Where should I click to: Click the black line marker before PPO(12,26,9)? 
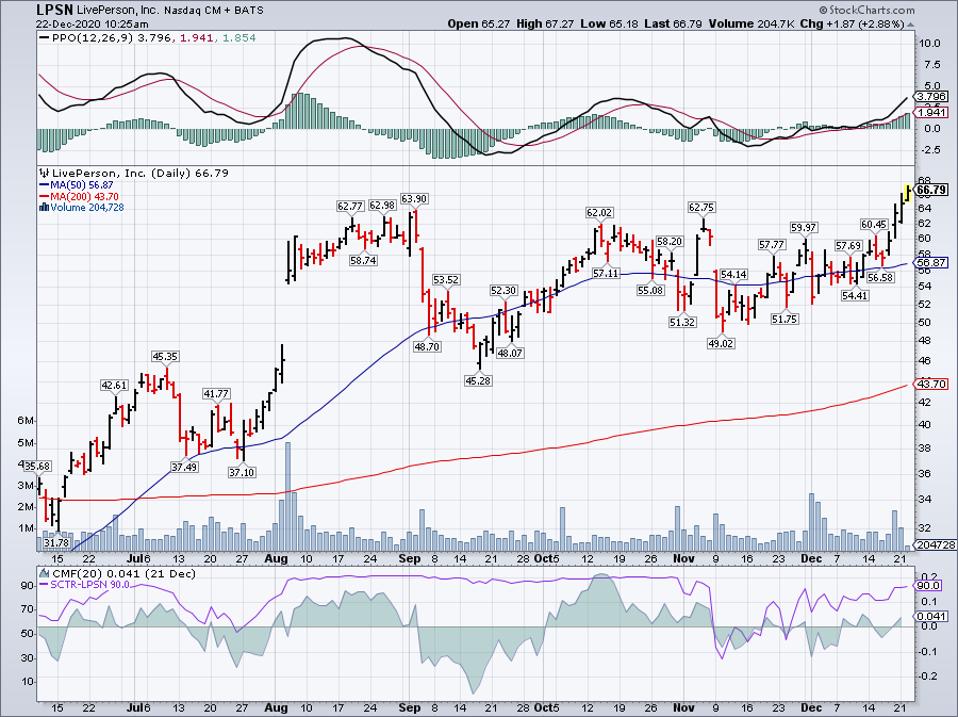point(44,38)
